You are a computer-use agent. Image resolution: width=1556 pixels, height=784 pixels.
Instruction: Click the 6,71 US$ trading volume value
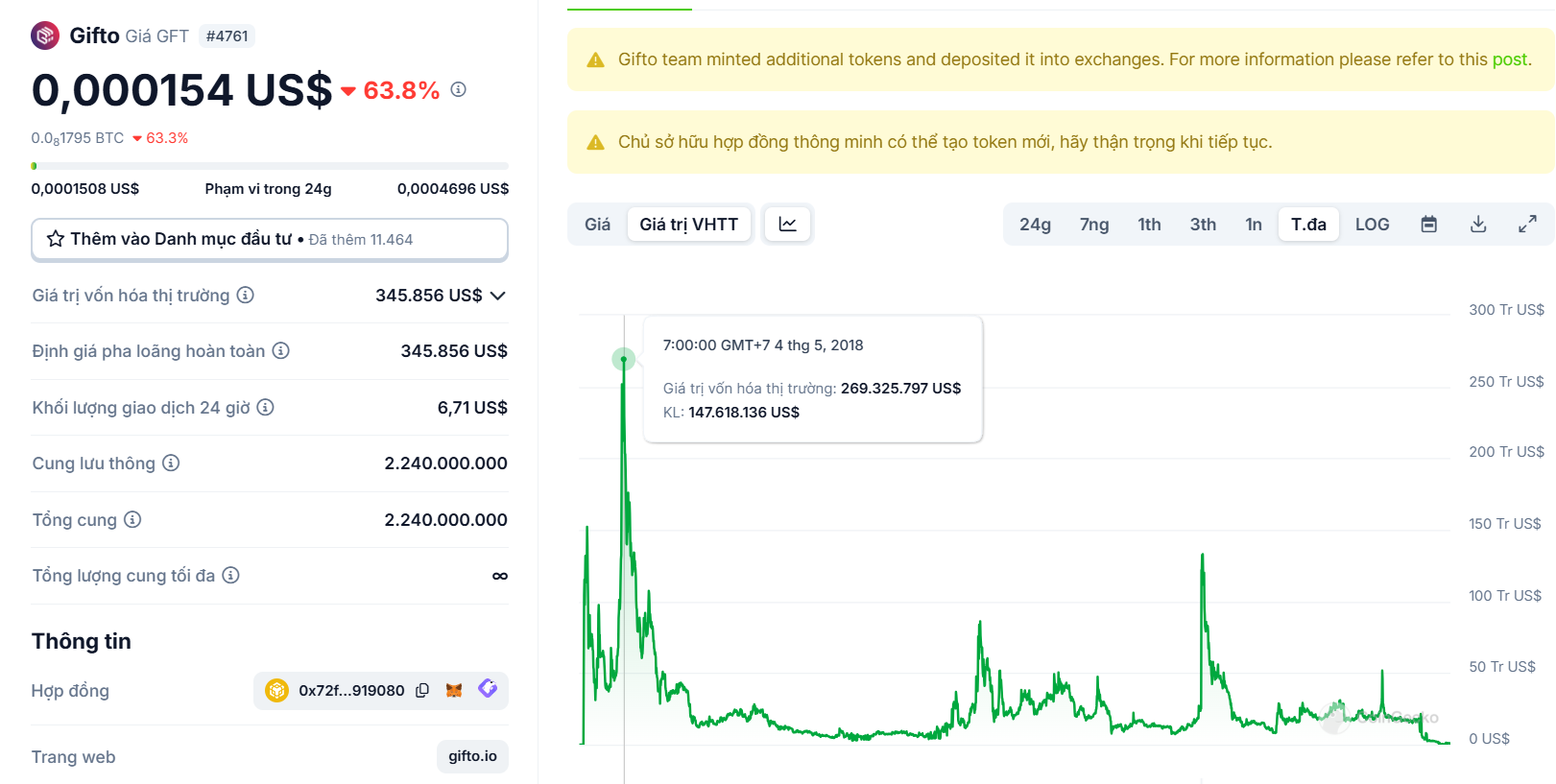tap(472, 407)
